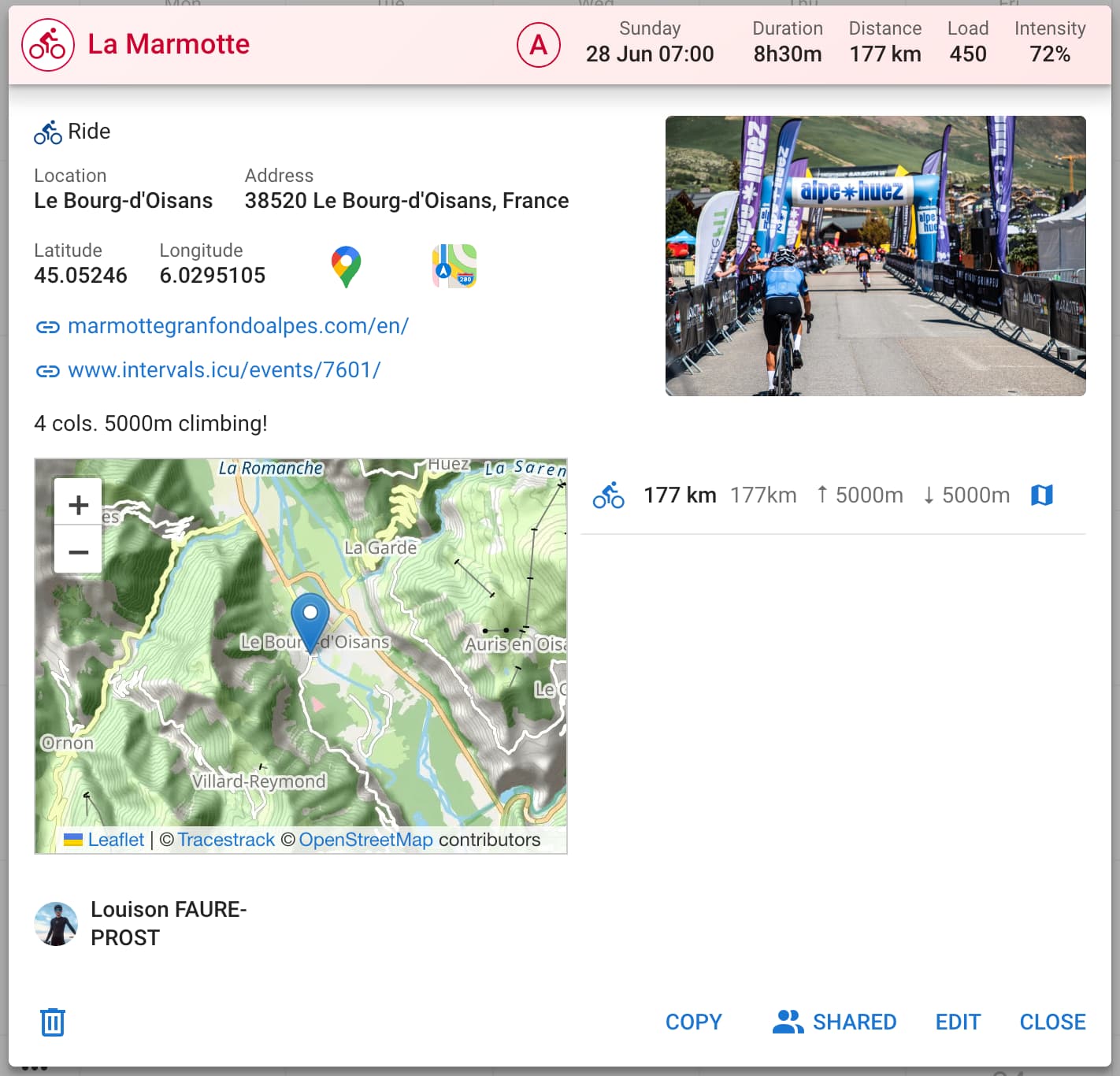Click Louison FAURE-PROST profile avatar
Screen dimensions: 1120x1076
click(56, 923)
